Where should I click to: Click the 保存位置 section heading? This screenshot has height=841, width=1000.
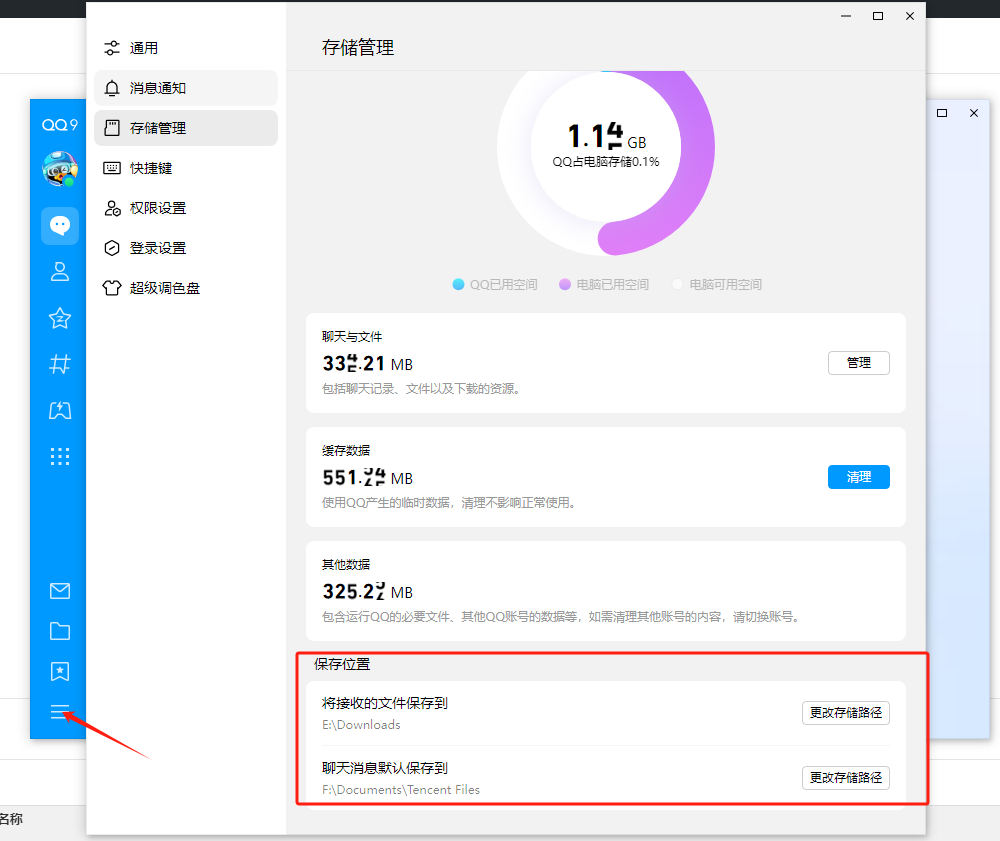point(342,664)
